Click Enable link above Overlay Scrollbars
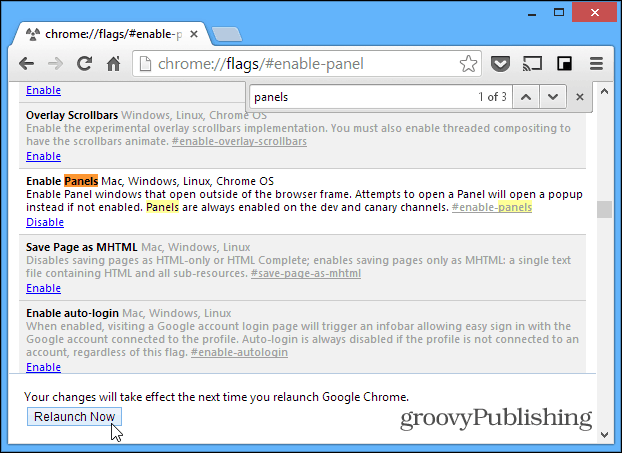The width and height of the screenshot is (622, 455). tap(43, 90)
